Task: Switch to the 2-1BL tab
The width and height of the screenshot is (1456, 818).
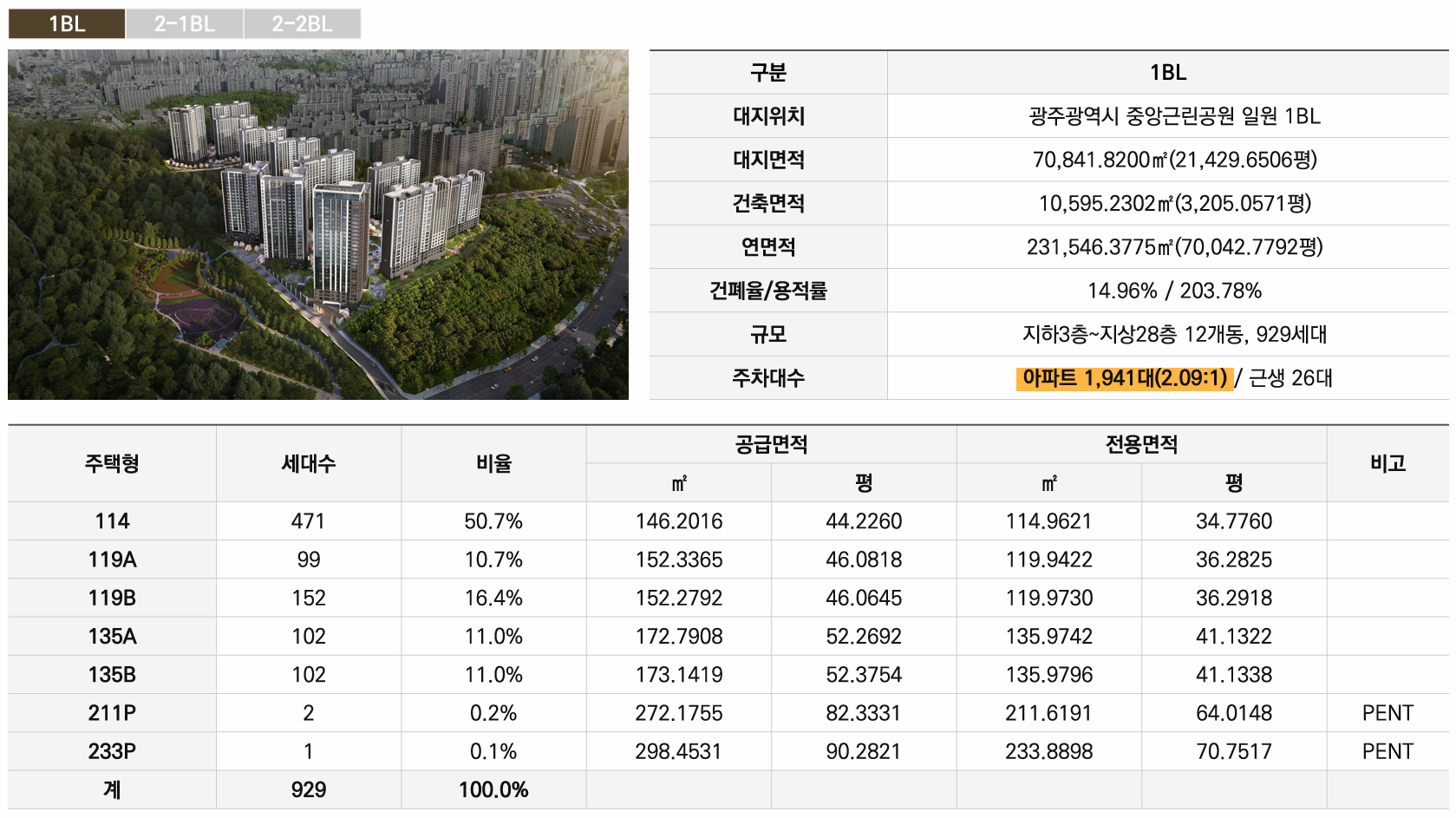Action: pos(185,24)
